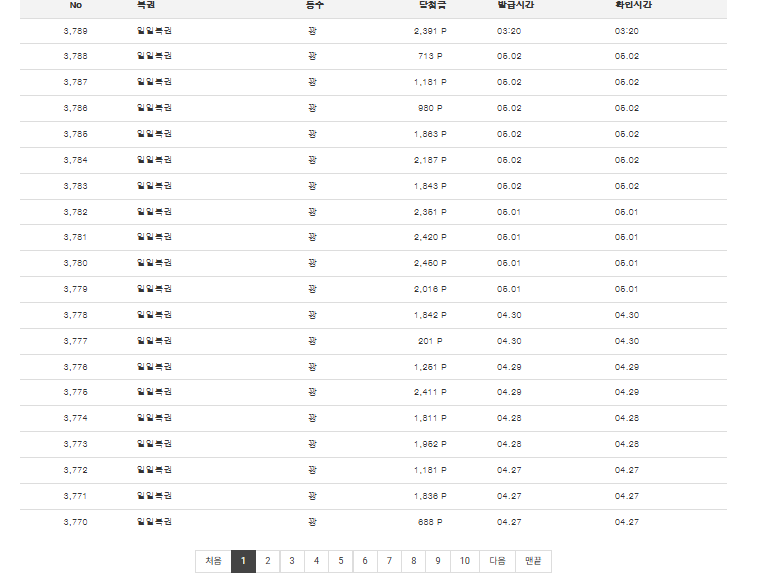Click the 맨끝 (last page) button

point(534,561)
